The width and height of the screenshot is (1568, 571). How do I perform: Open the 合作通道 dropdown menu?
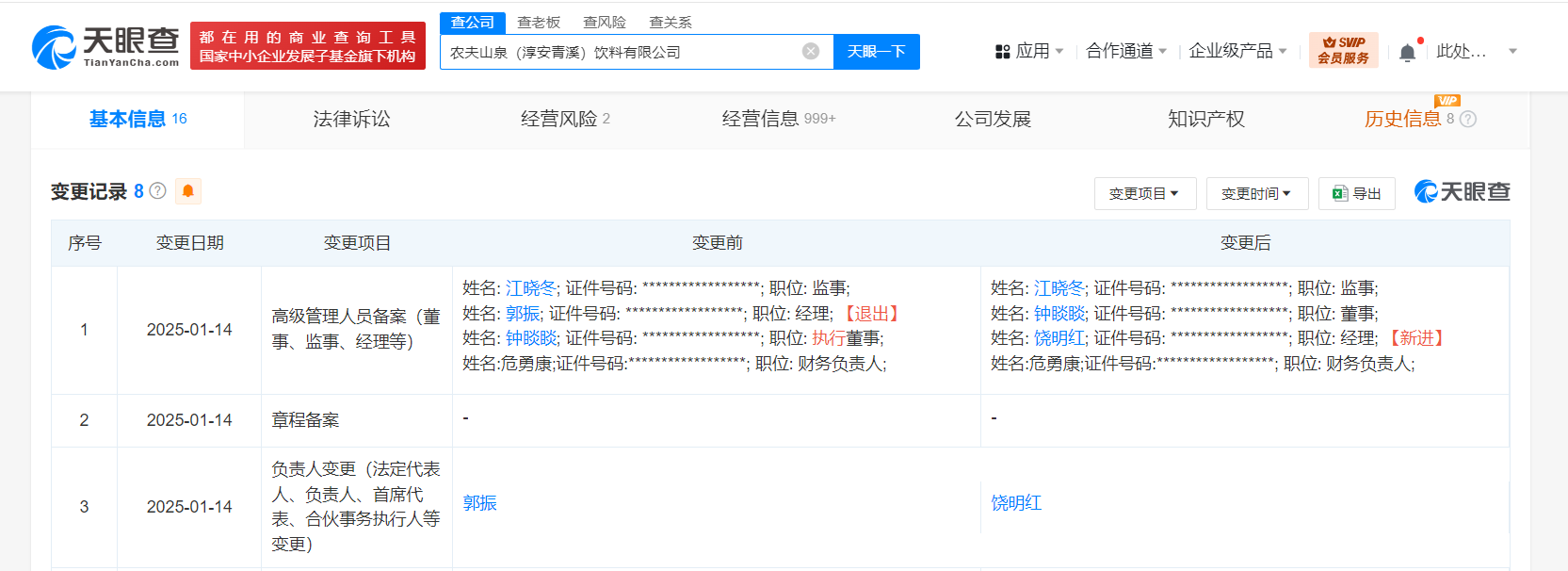[1125, 51]
